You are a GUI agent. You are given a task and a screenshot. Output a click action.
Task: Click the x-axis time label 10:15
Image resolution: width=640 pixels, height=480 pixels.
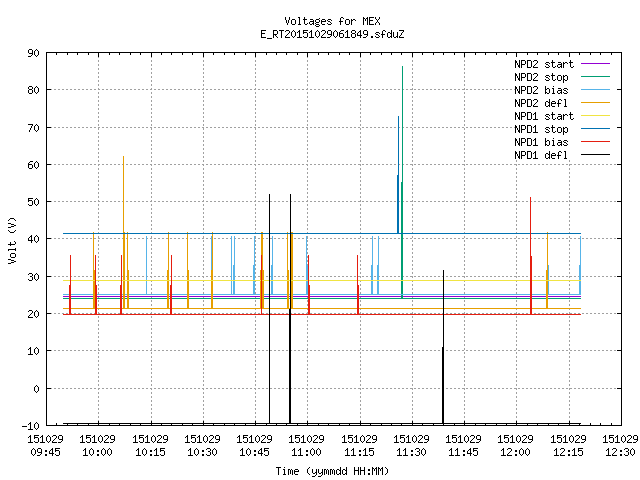[x=150, y=452]
